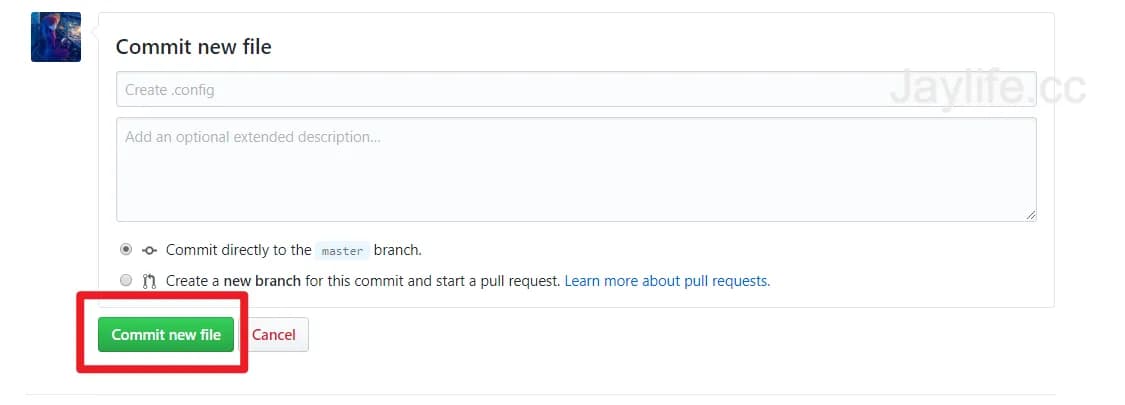Viewport: 1125px width, 405px height.
Task: Click the bold 'new branch' text
Action: pyautogui.click(x=262, y=281)
